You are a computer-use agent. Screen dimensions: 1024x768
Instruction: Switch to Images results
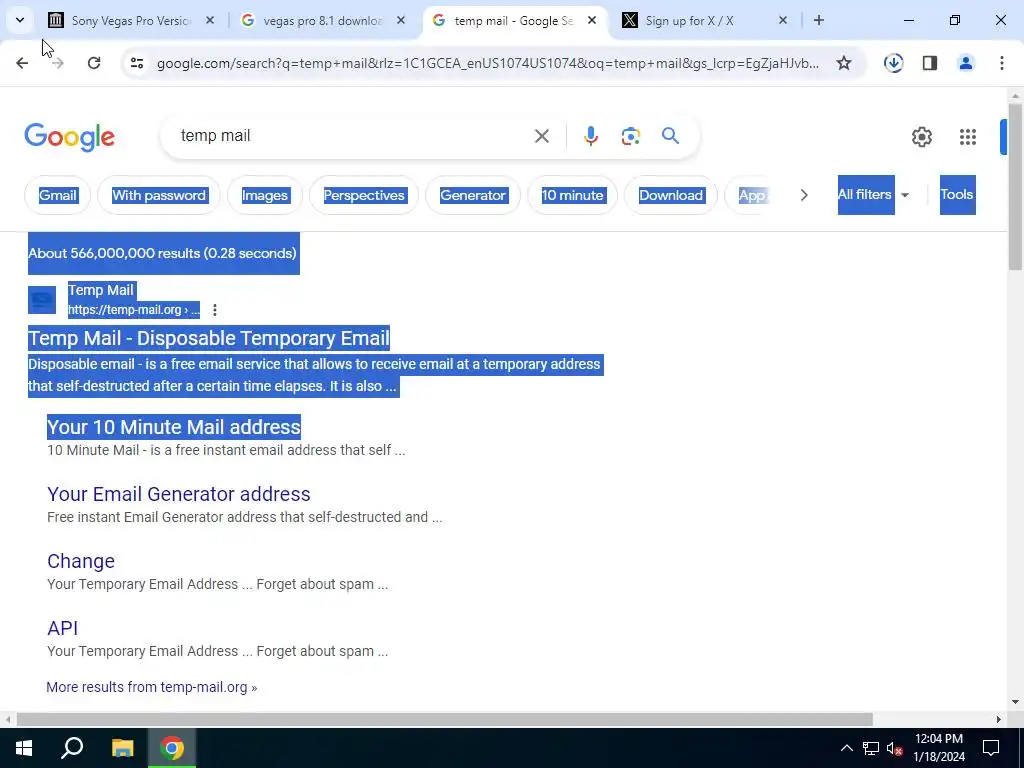(x=264, y=195)
